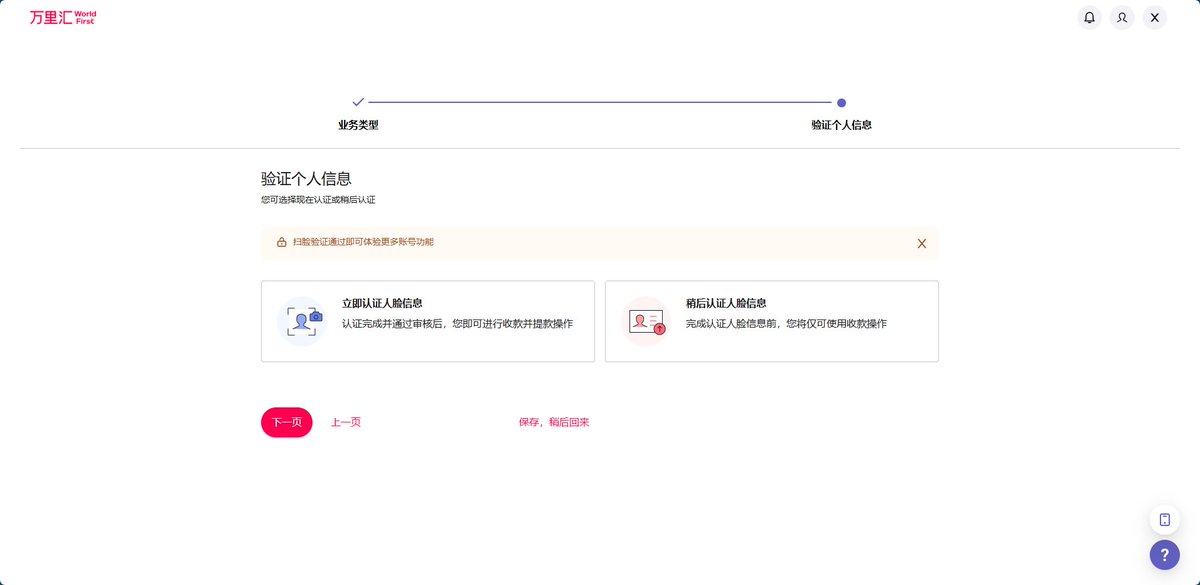Close the verification page with X icon
1200x585 pixels.
(x=1155, y=17)
